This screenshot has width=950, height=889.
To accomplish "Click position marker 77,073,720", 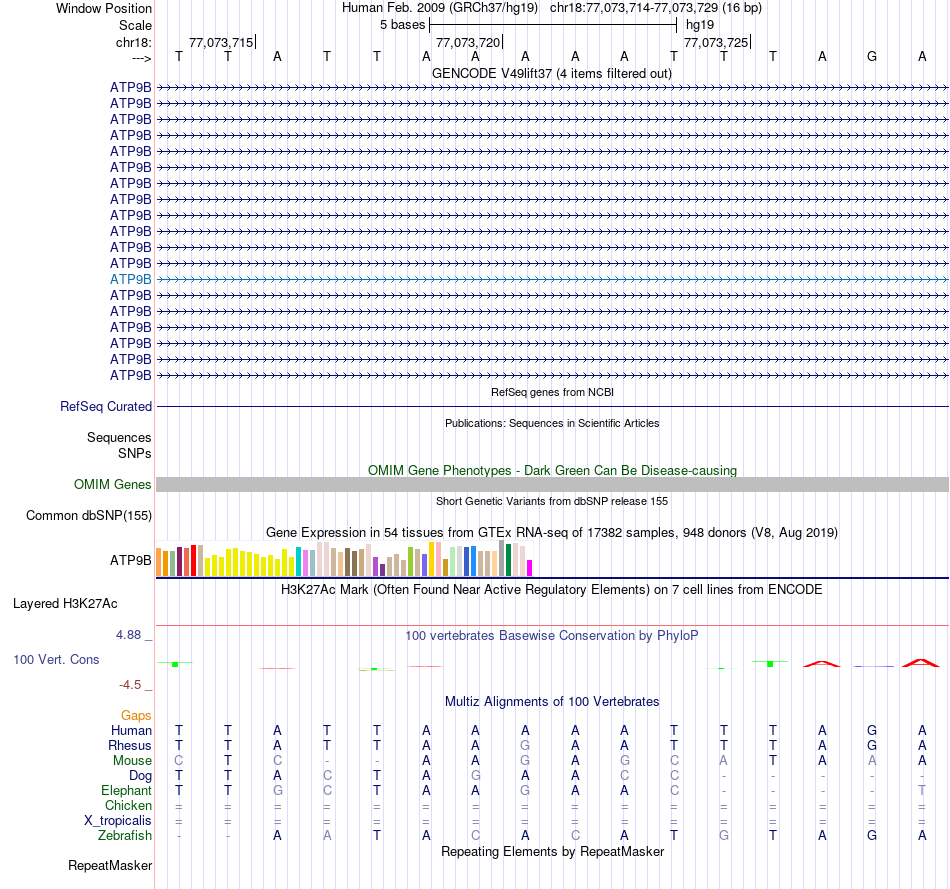I will click(468, 42).
